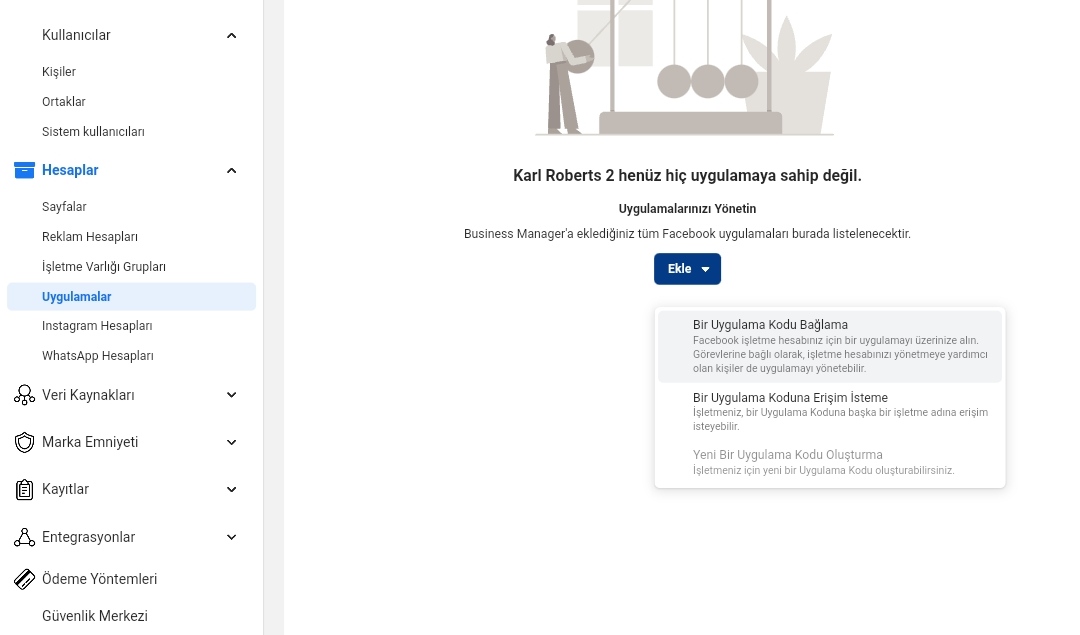Collapse the Hesaplar section chevron

(231, 170)
